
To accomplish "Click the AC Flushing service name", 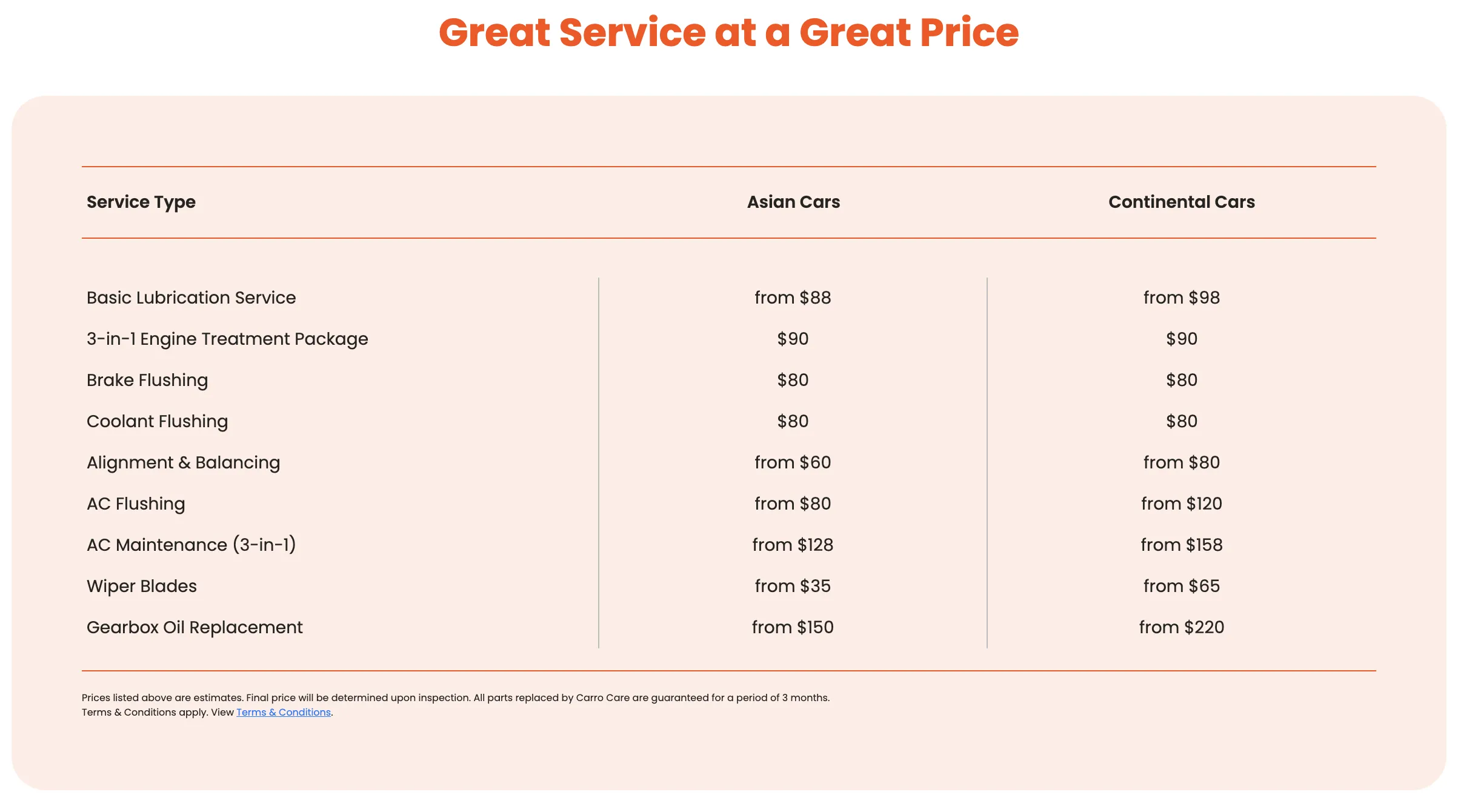I will 136,504.
